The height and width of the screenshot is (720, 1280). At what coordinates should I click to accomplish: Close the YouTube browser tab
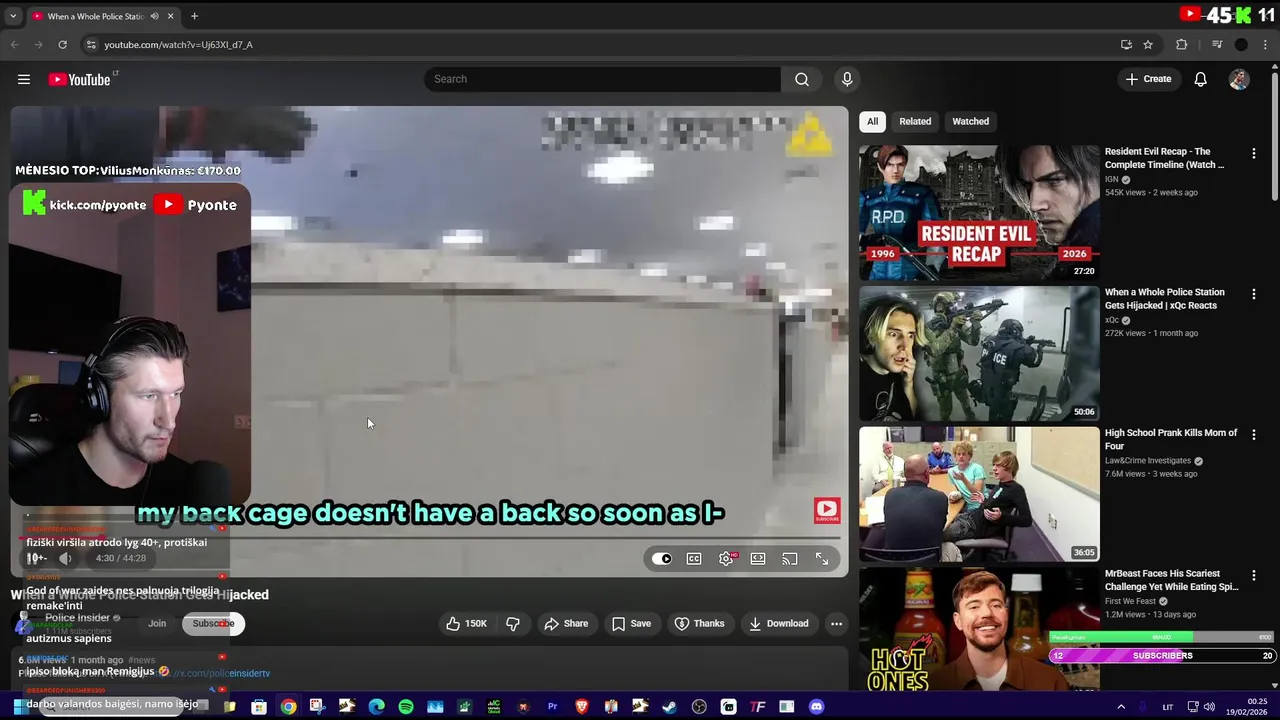(x=170, y=16)
